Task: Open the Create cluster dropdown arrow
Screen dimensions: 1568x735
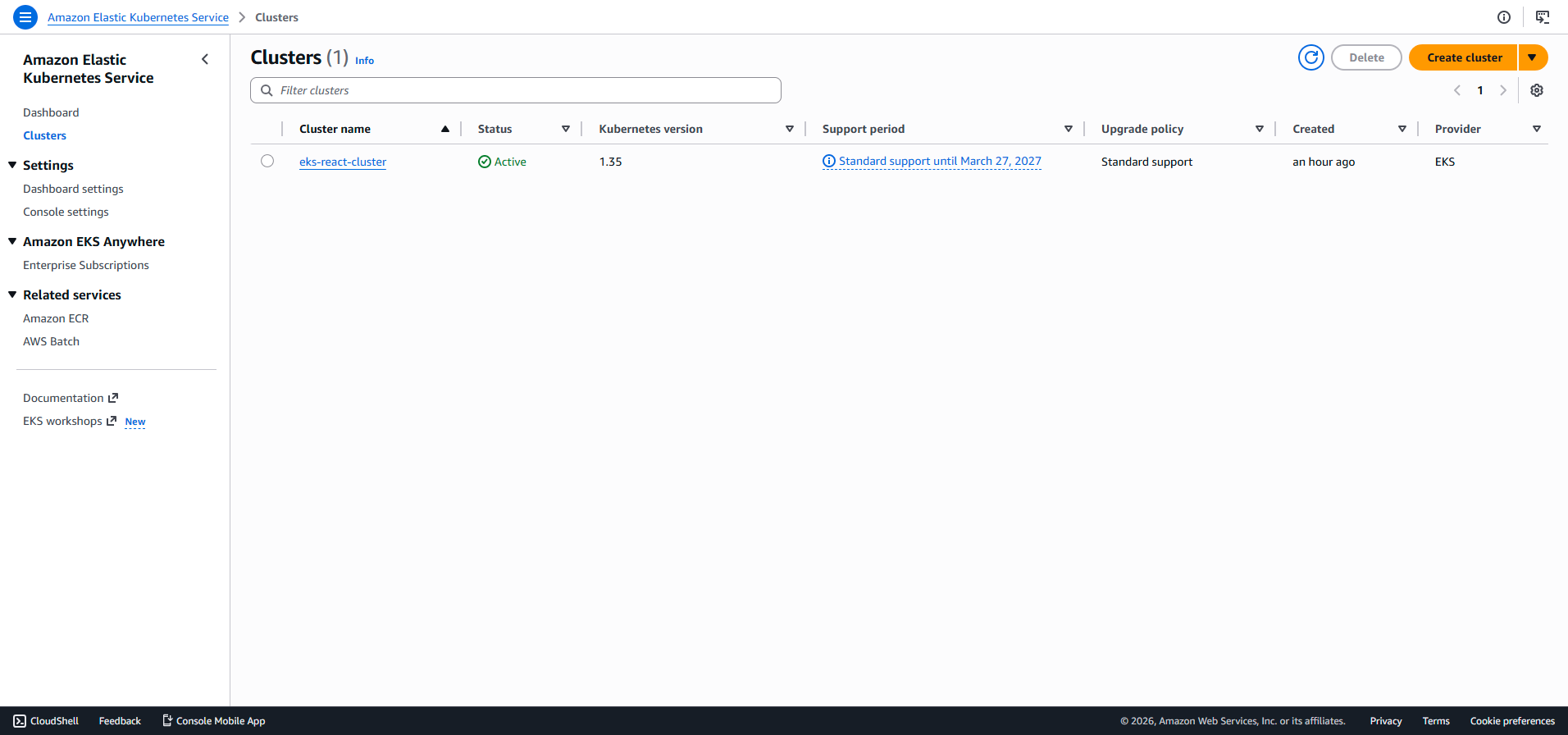Action: pyautogui.click(x=1532, y=57)
